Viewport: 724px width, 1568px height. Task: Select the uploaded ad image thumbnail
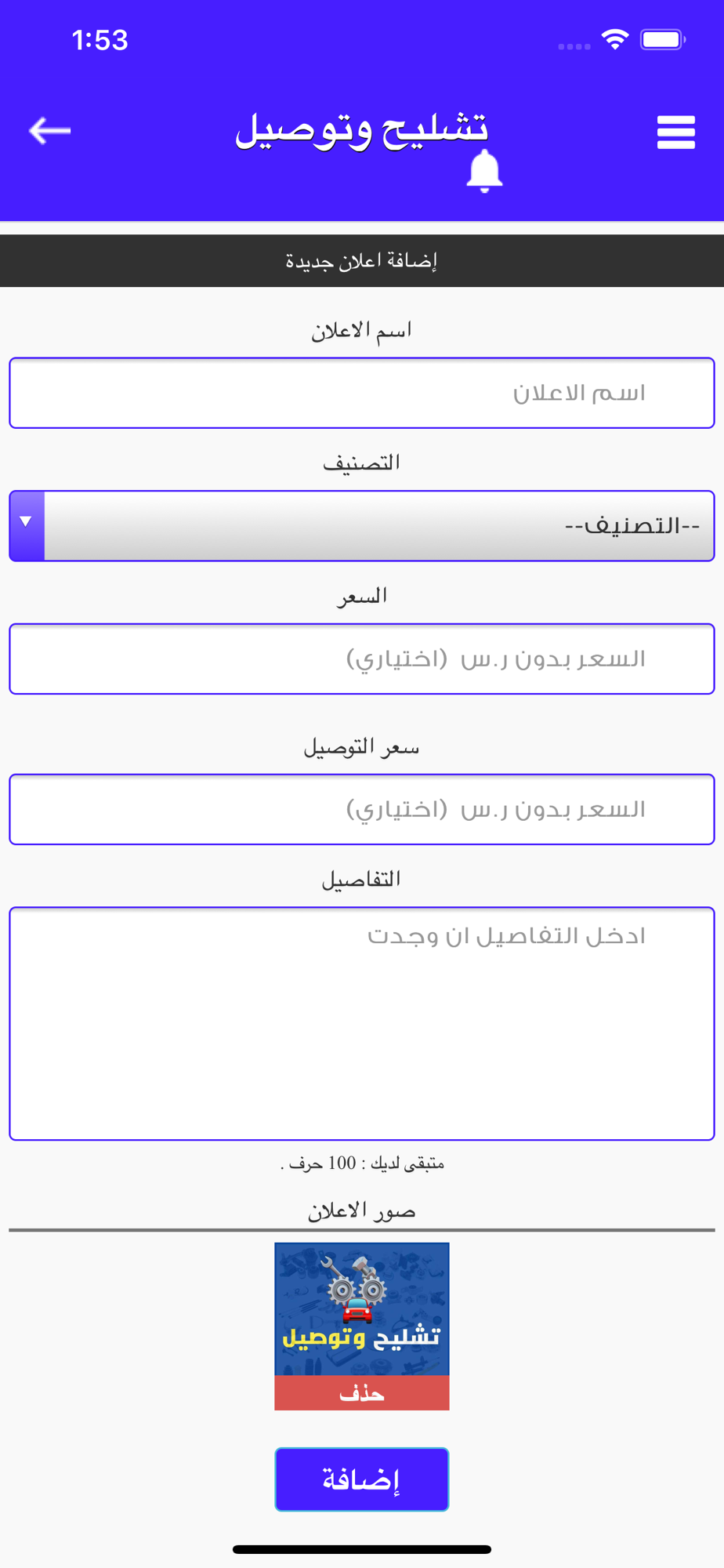pyautogui.click(x=362, y=1309)
